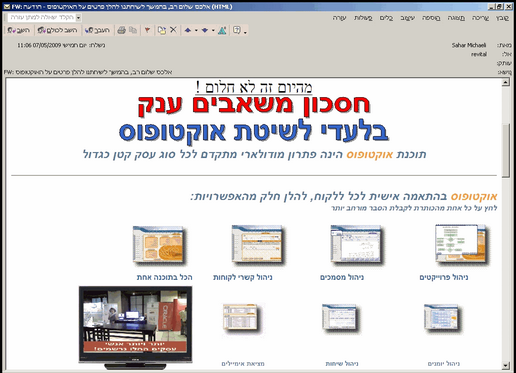The width and height of the screenshot is (516, 373).
Task: Click the הכל בתוכנה אחת link text
Action: point(165,277)
